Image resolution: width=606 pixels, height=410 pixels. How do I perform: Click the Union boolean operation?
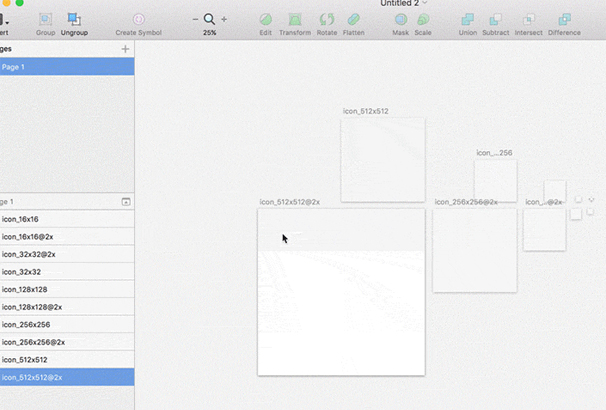click(467, 20)
